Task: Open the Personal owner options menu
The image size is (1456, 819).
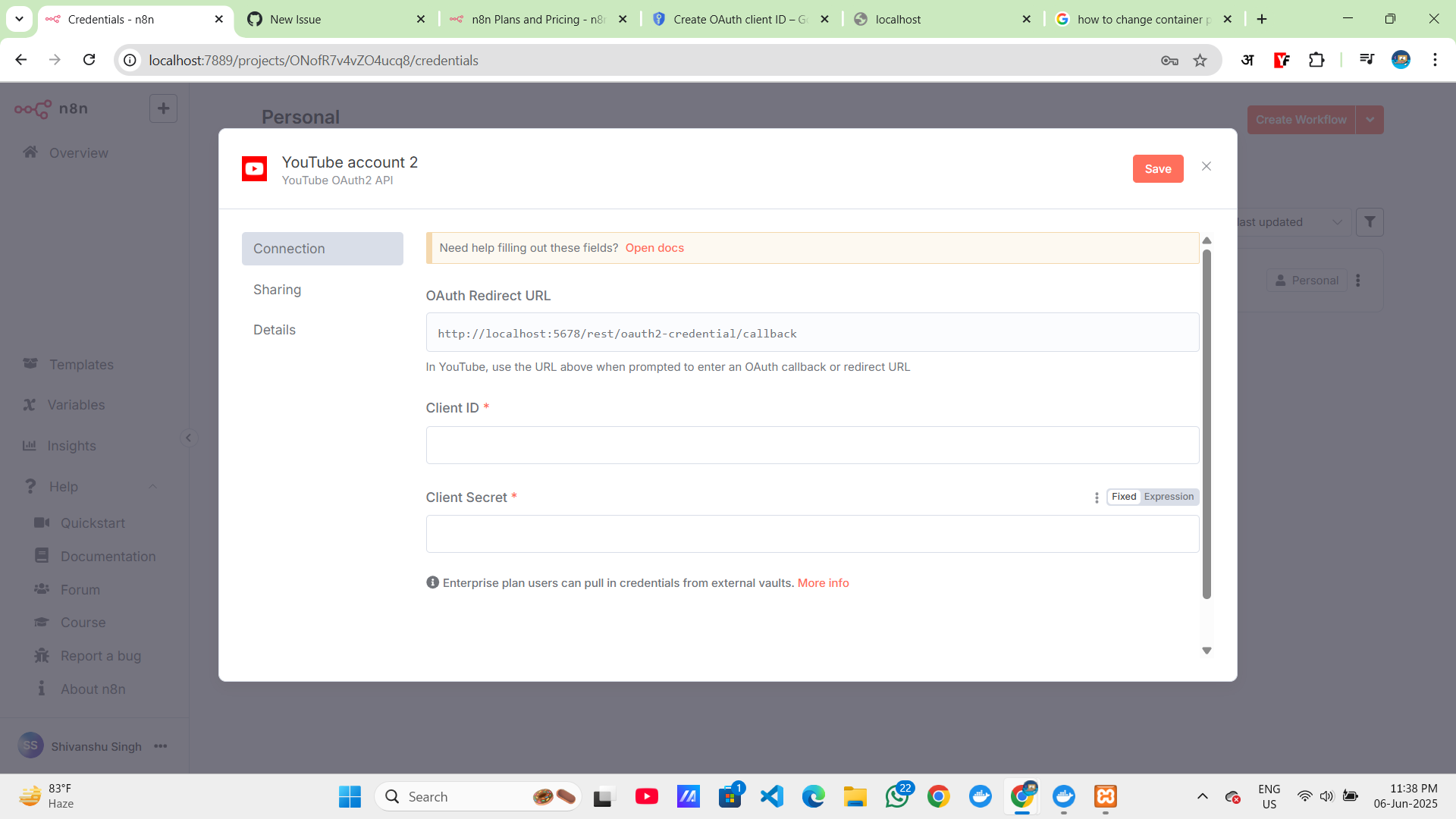Action: coord(1357,280)
